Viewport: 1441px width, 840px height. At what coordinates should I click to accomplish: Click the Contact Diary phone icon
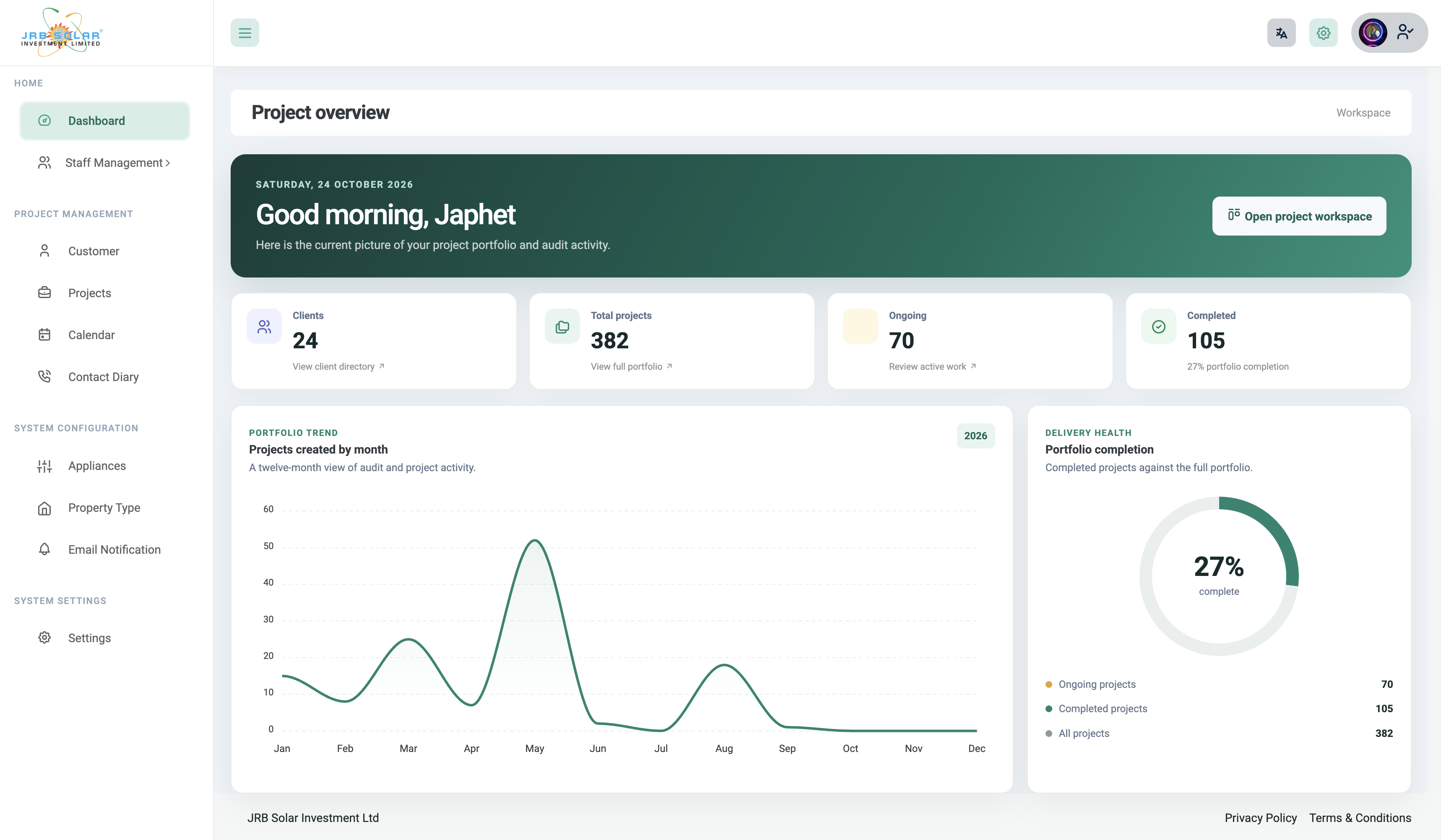(x=44, y=376)
